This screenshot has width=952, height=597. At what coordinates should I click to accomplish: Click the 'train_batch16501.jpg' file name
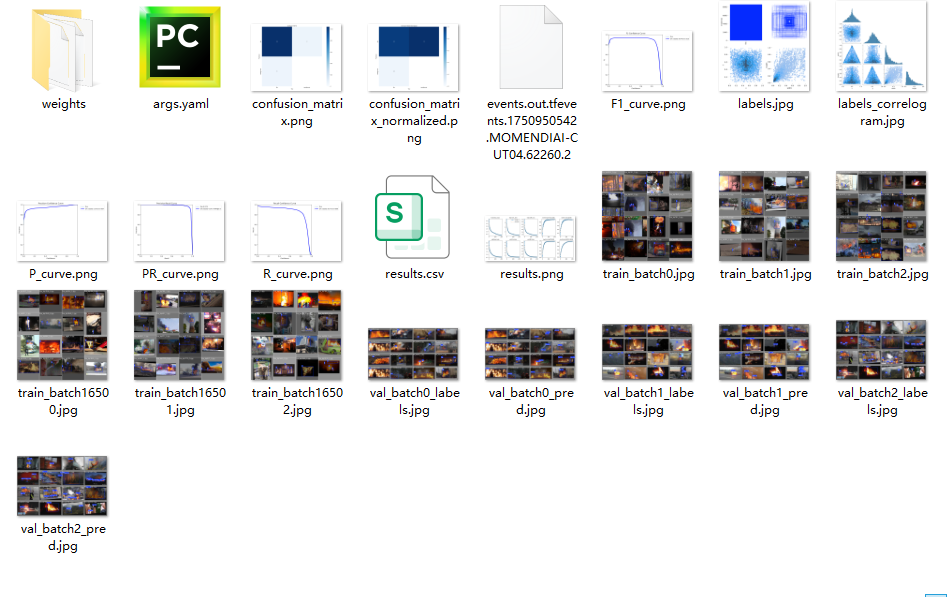point(180,401)
